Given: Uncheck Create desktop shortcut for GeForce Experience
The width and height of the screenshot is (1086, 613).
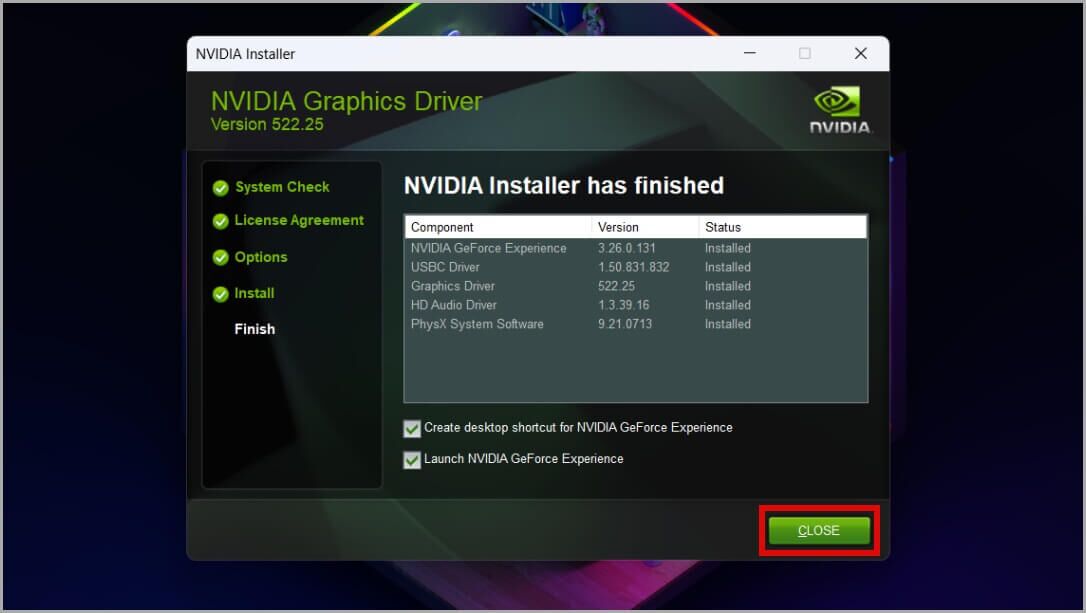Looking at the screenshot, I should (412, 429).
